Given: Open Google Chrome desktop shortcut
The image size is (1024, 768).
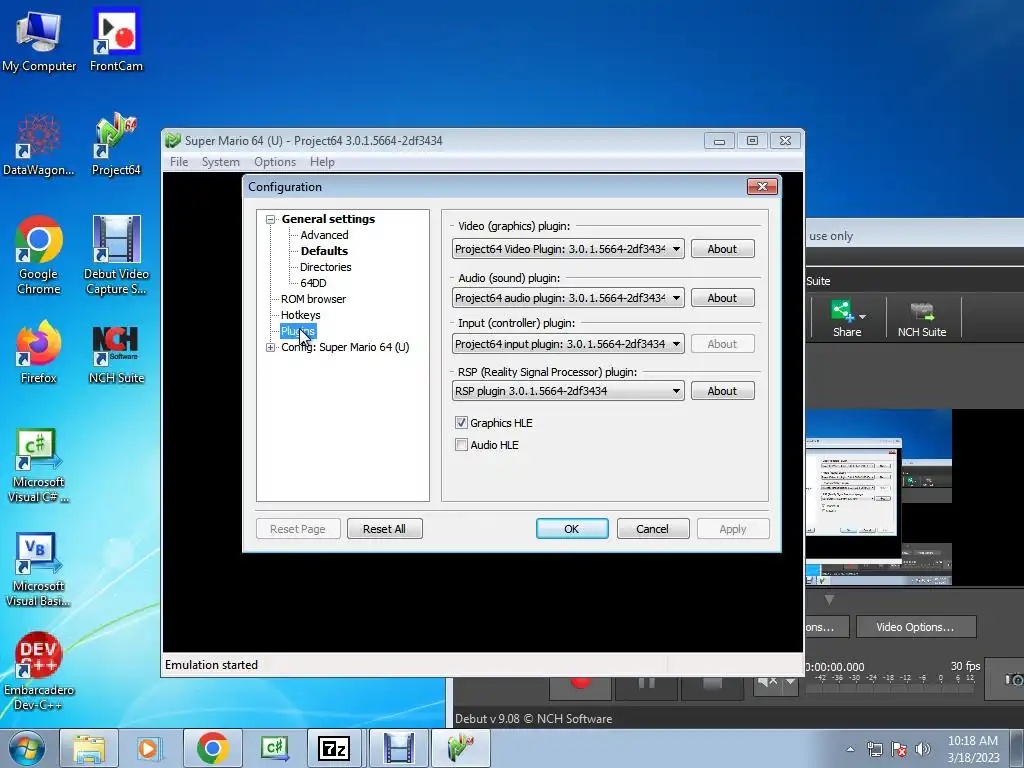Looking at the screenshot, I should (39, 256).
